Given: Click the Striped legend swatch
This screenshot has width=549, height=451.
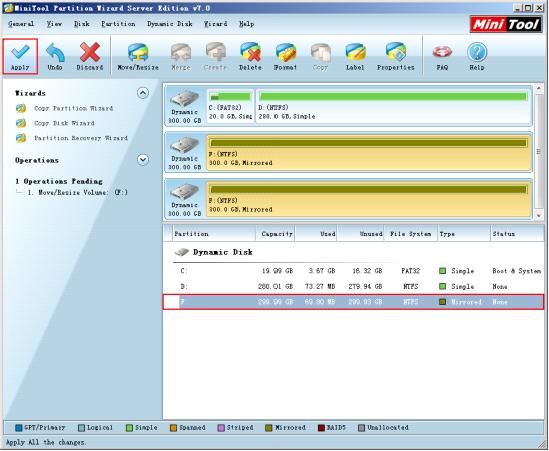Looking at the screenshot, I should tap(221, 428).
